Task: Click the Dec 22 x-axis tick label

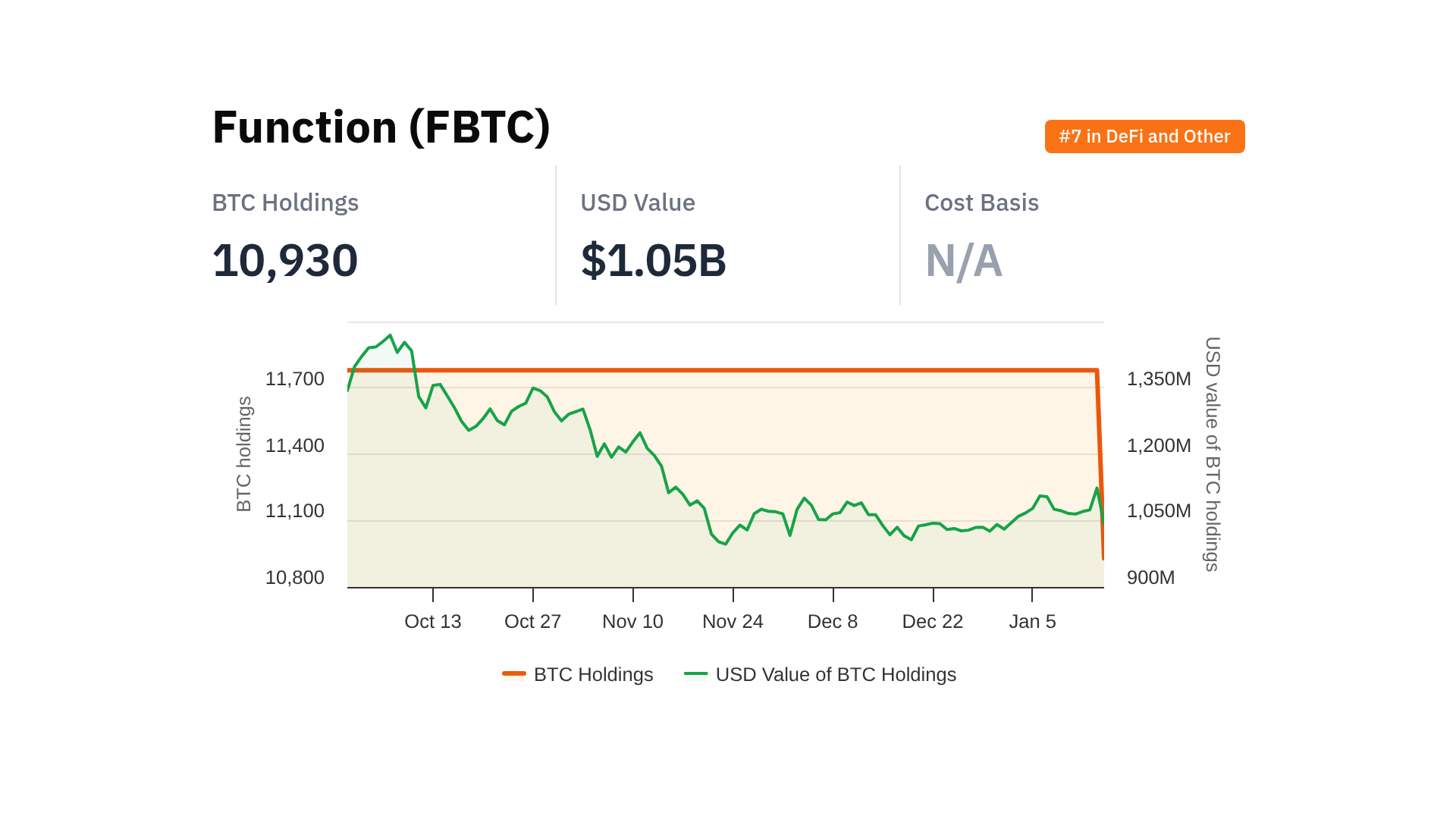Action: [932, 621]
